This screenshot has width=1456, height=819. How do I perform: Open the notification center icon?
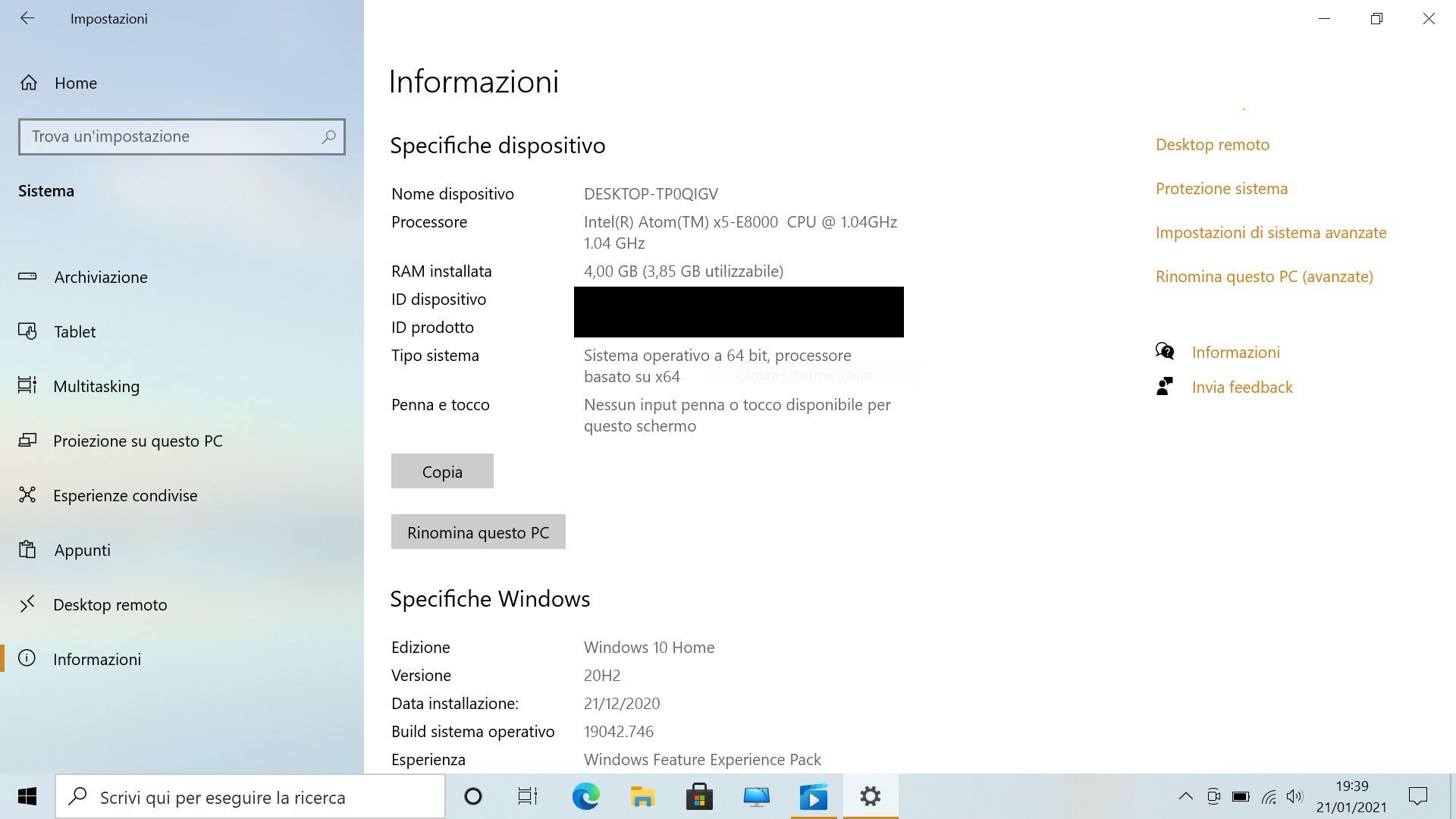pos(1418,796)
